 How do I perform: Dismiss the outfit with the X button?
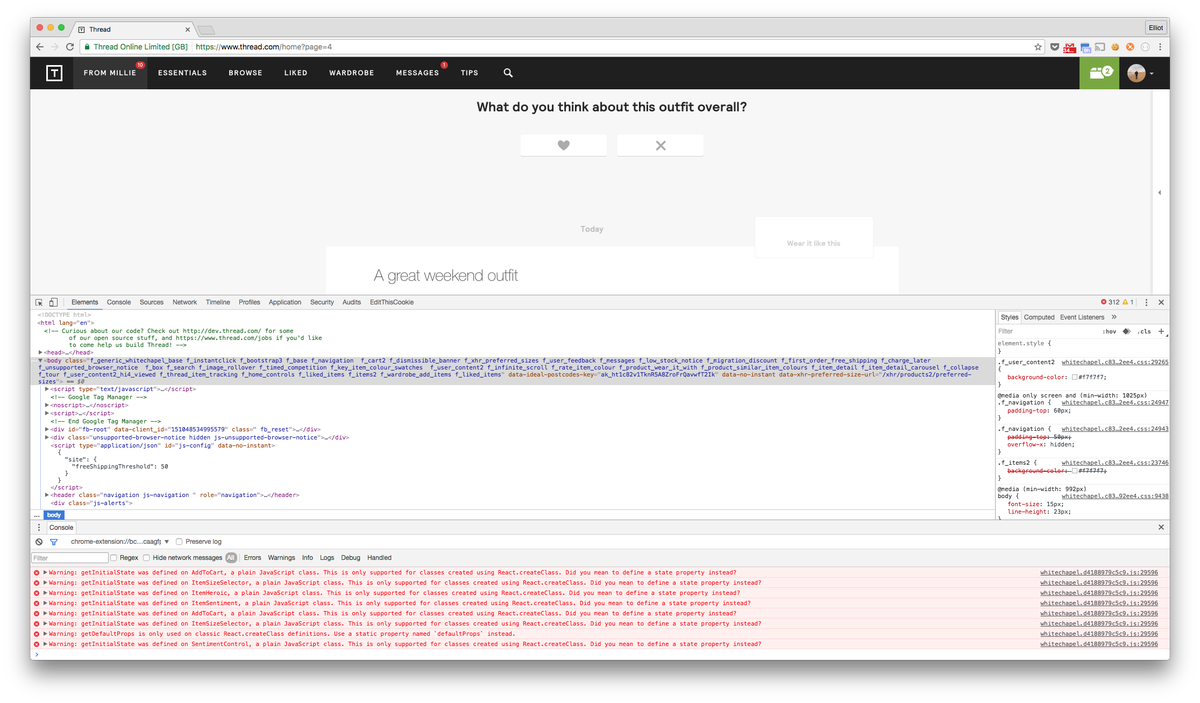click(660, 145)
